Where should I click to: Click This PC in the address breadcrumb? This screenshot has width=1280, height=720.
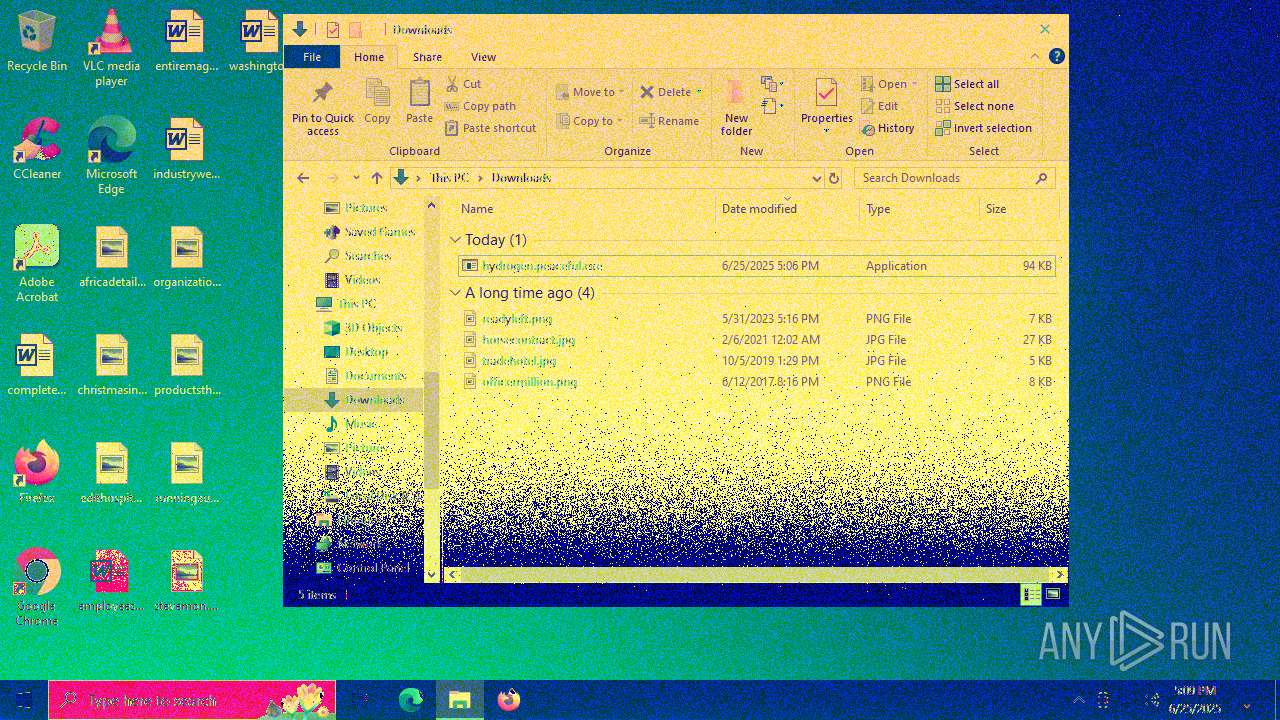pyautogui.click(x=449, y=178)
